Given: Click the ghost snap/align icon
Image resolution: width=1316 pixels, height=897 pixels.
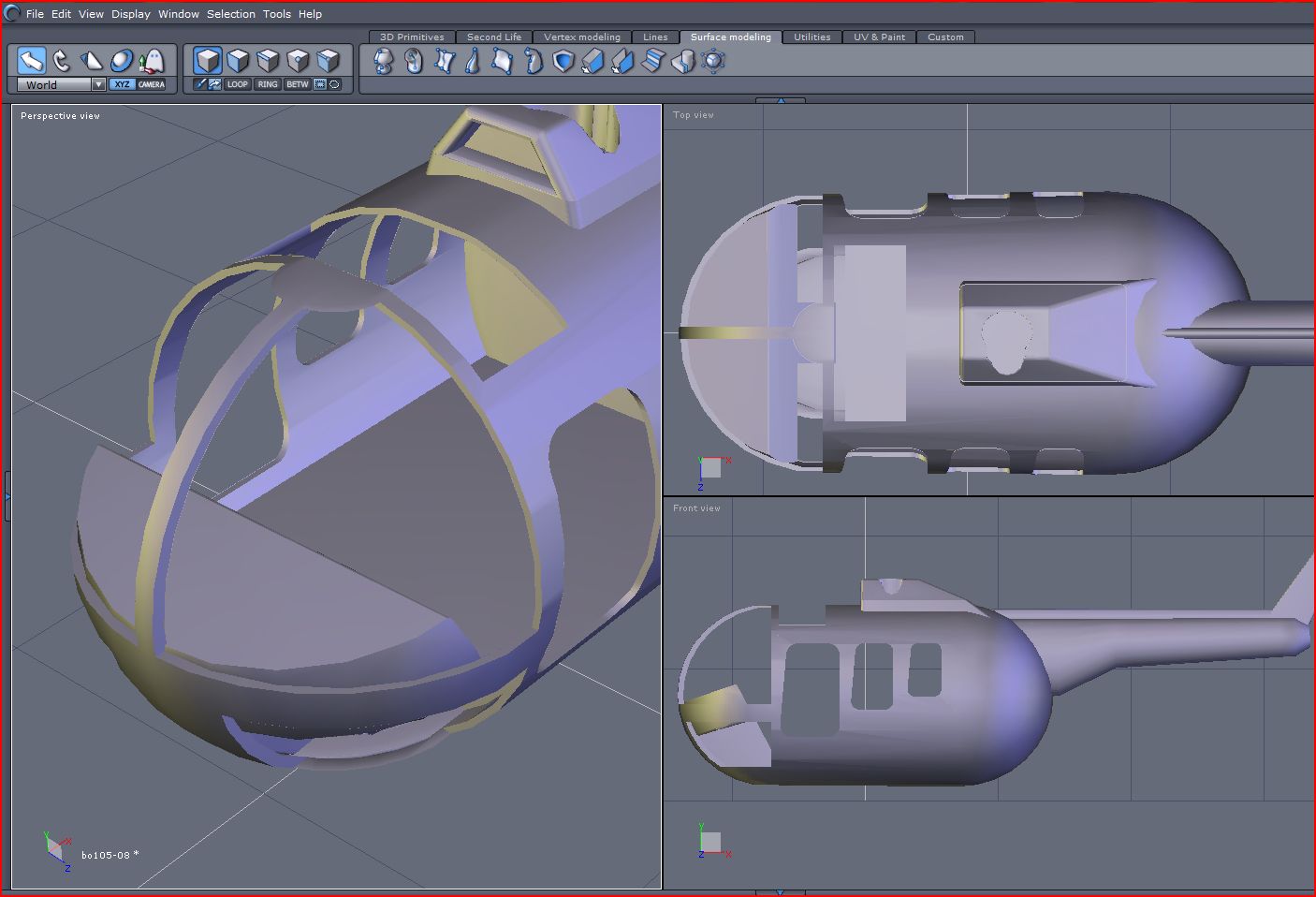Looking at the screenshot, I should pyautogui.click(x=152, y=61).
